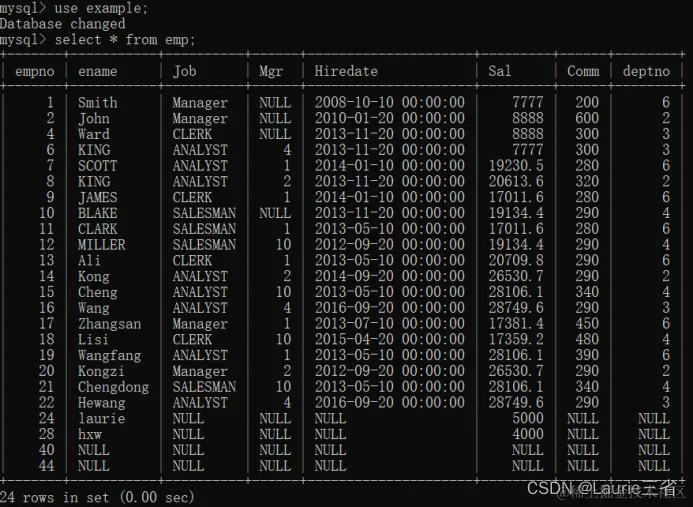Click the Hiredate column header
The width and height of the screenshot is (693, 507).
coord(346,71)
